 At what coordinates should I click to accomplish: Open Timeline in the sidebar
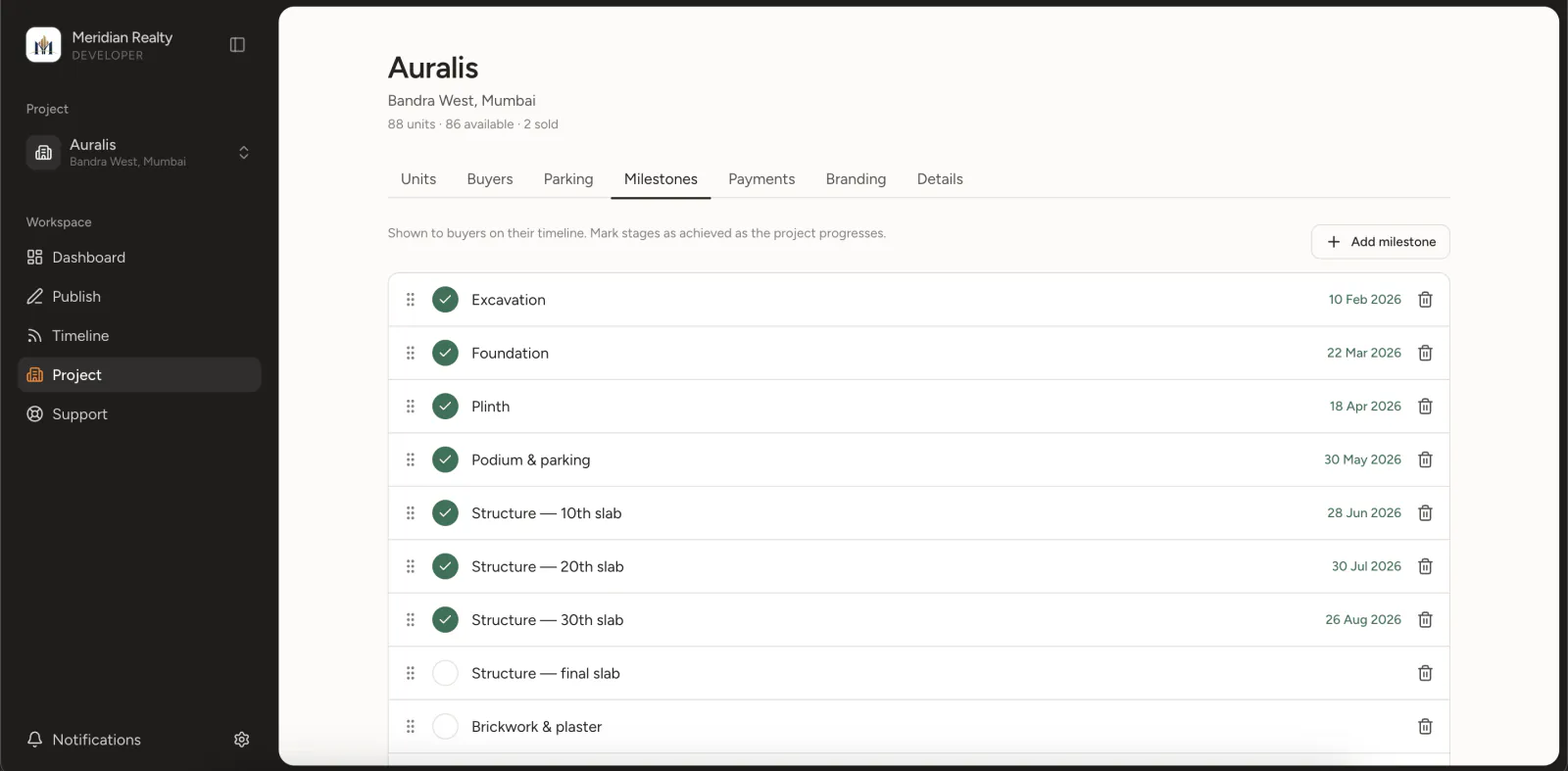(139, 336)
